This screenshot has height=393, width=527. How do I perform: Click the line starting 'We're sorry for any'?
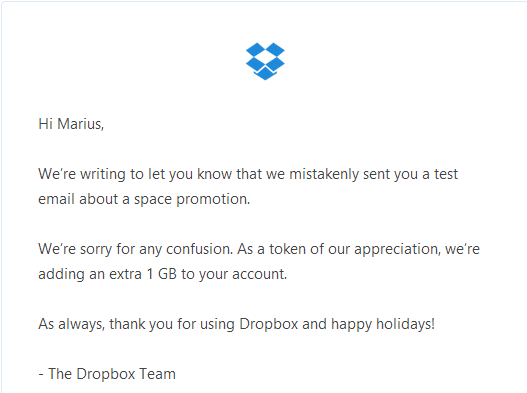pos(259,249)
